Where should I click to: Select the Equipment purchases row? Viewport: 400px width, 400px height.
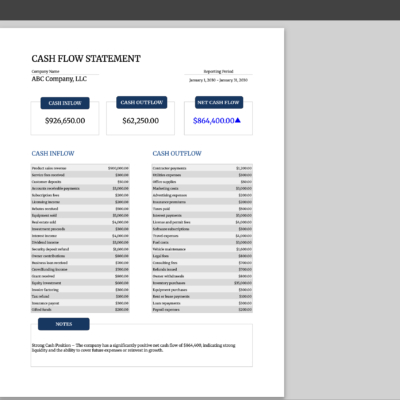pyautogui.click(x=202, y=289)
